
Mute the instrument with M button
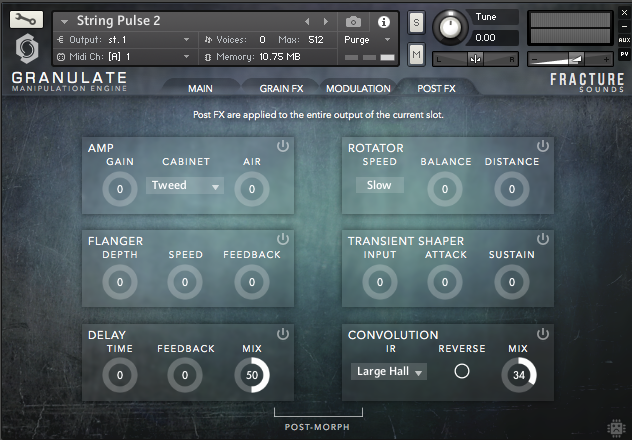click(x=416, y=53)
